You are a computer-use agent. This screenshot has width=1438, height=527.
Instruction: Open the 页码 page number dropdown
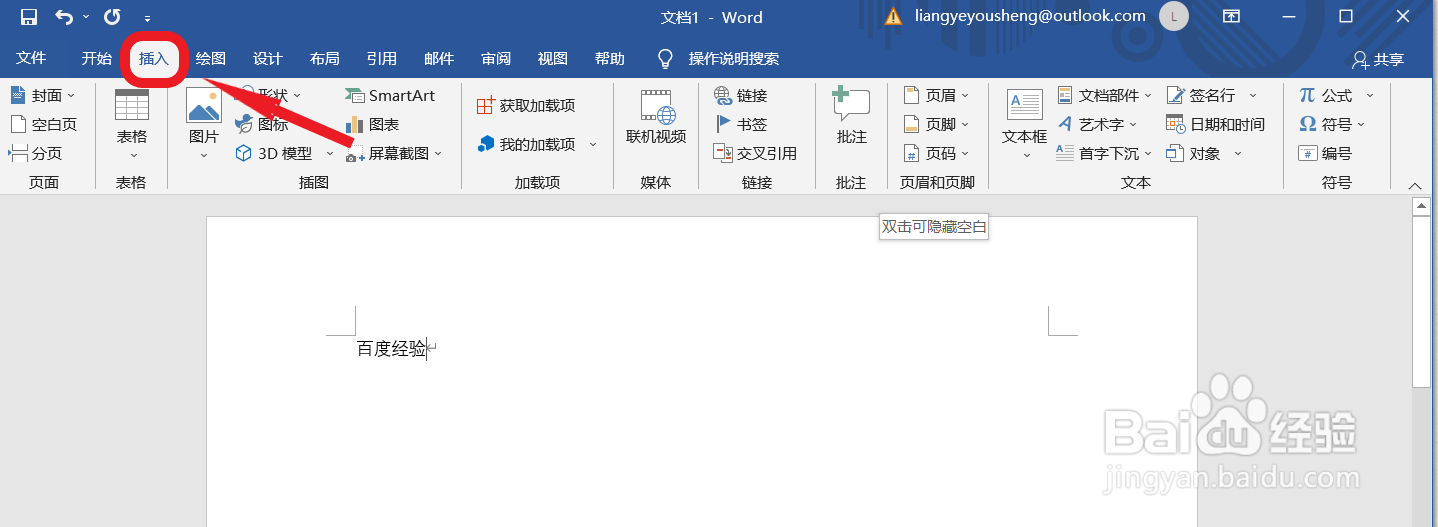(936, 153)
